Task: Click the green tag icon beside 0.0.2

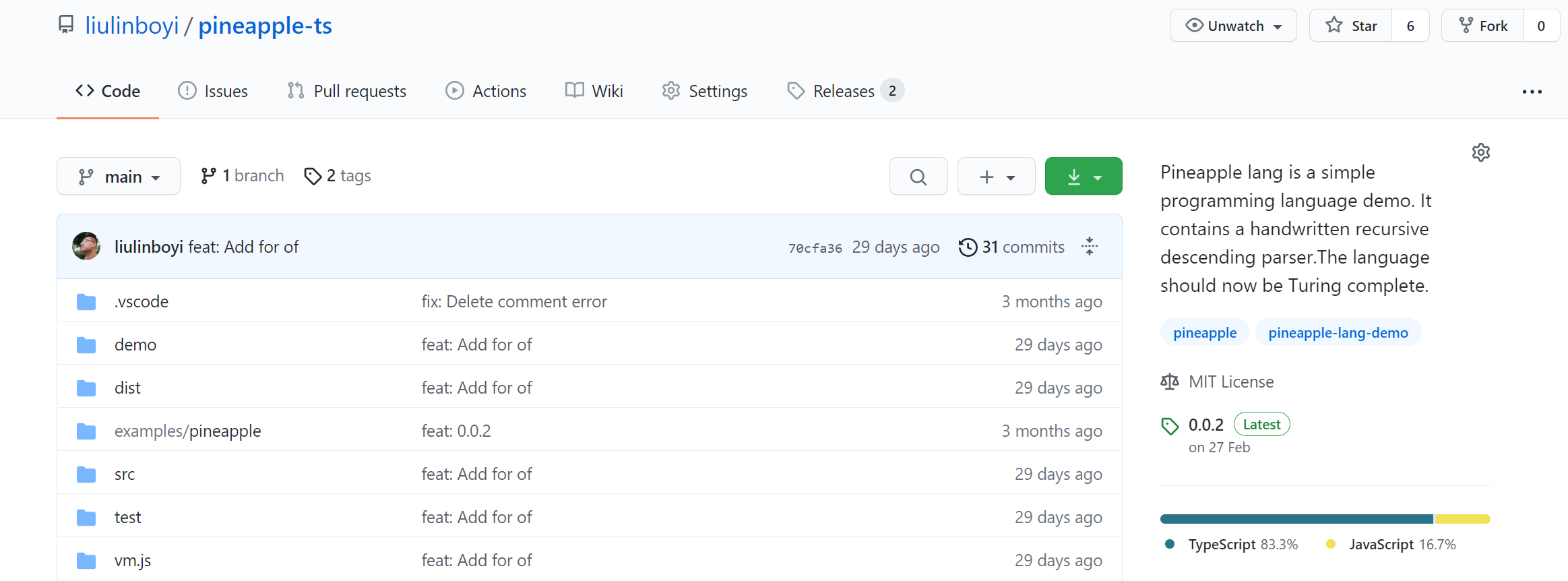Action: [1170, 426]
